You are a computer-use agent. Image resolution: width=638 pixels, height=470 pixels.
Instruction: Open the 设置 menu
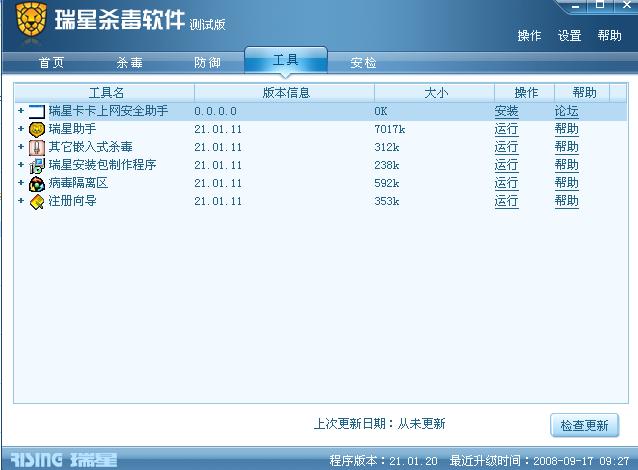[569, 36]
